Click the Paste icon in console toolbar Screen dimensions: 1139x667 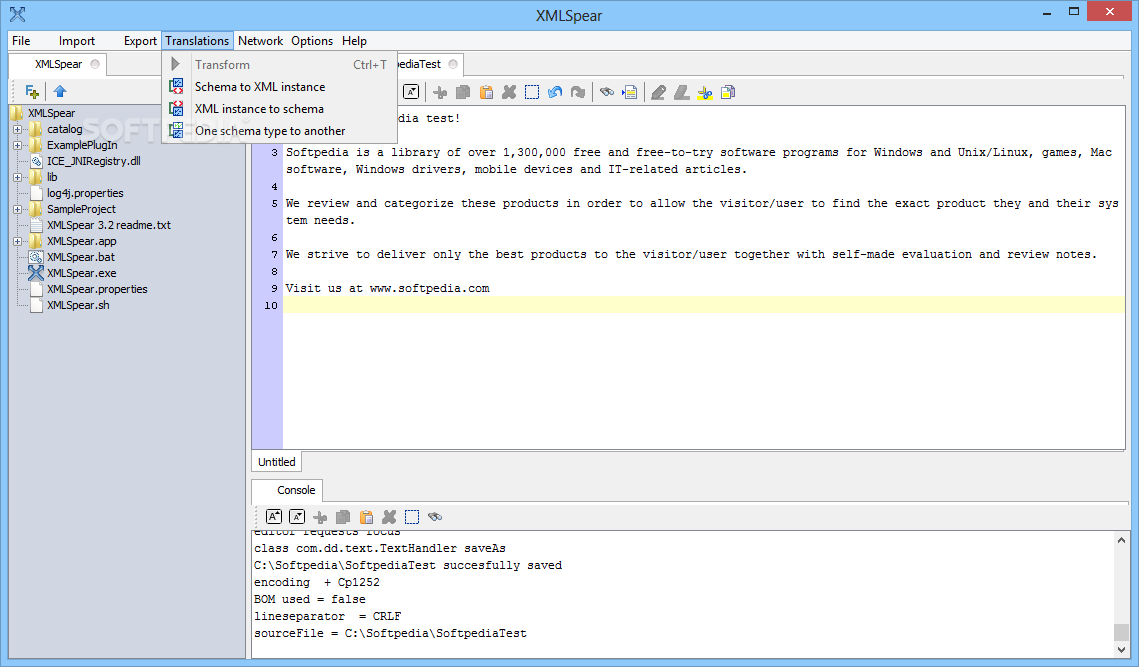pyautogui.click(x=366, y=517)
